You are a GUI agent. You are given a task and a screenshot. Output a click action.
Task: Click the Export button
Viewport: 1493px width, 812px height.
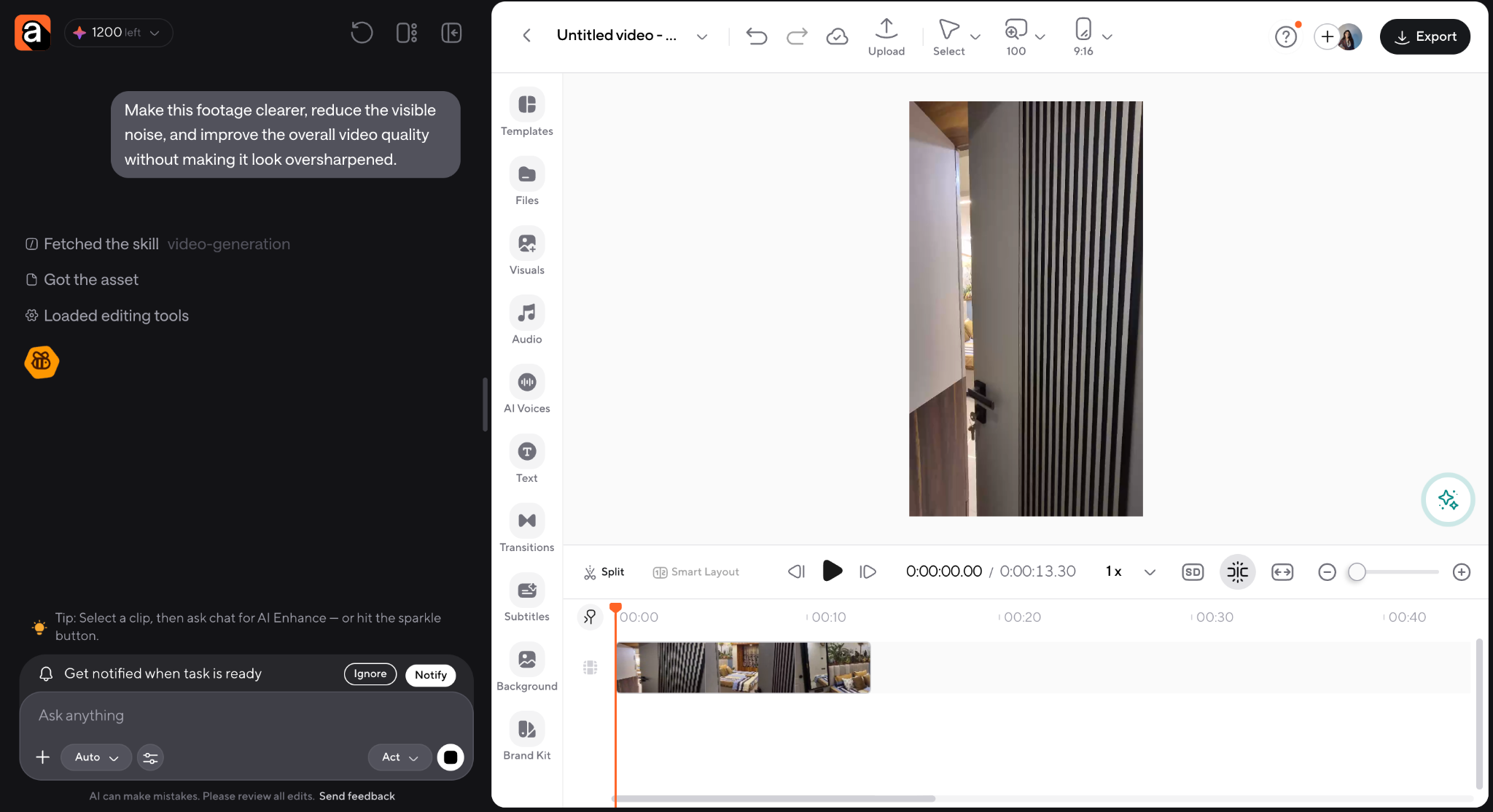(x=1424, y=36)
